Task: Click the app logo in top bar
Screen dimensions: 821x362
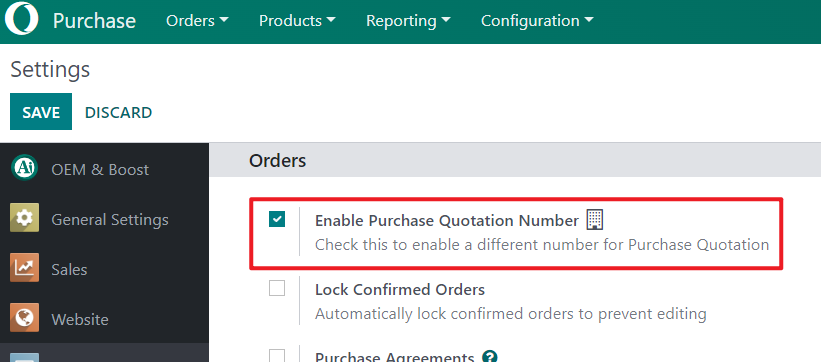Action: (x=21, y=20)
